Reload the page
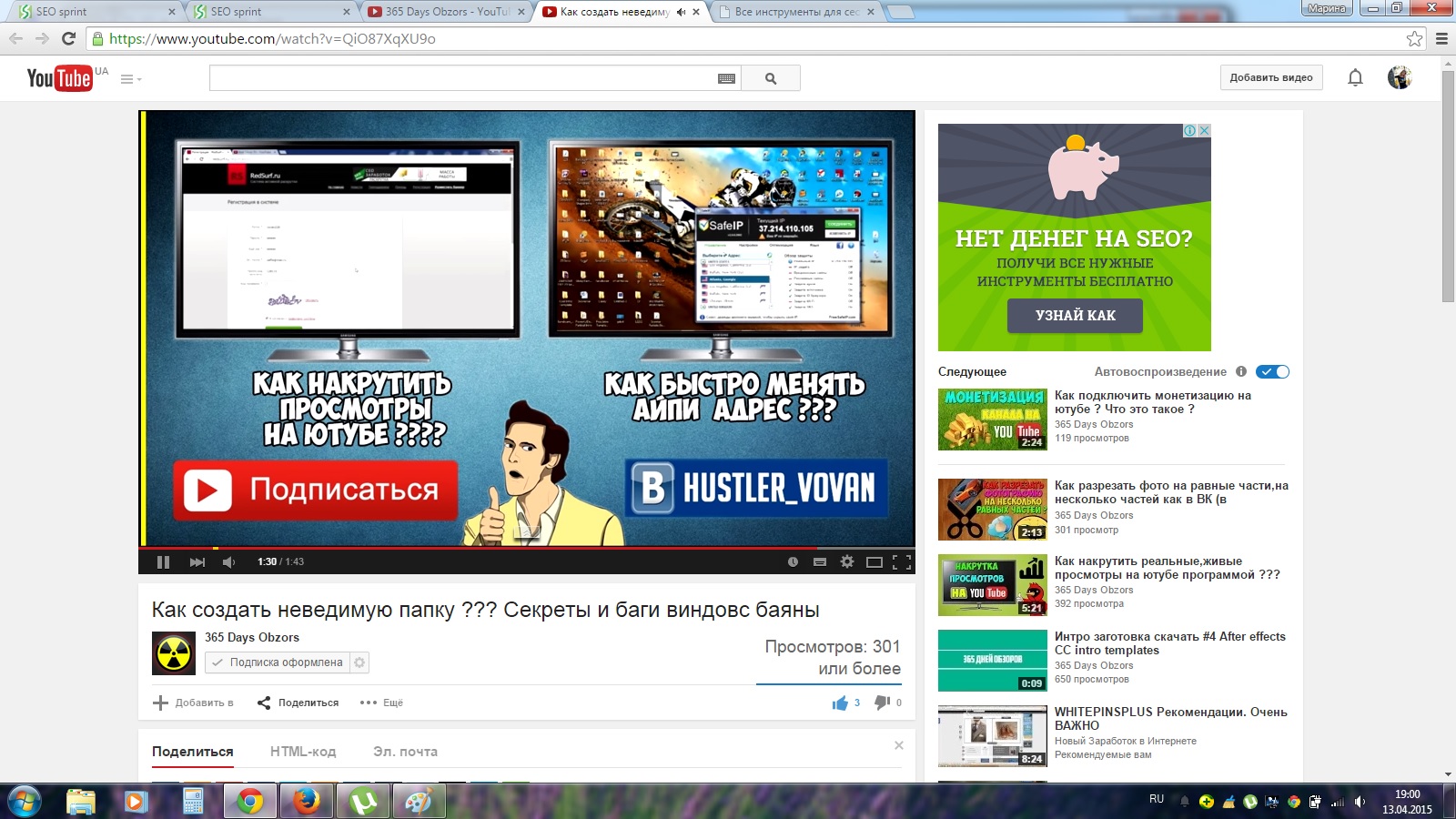The height and width of the screenshot is (819, 1456). (x=68, y=38)
